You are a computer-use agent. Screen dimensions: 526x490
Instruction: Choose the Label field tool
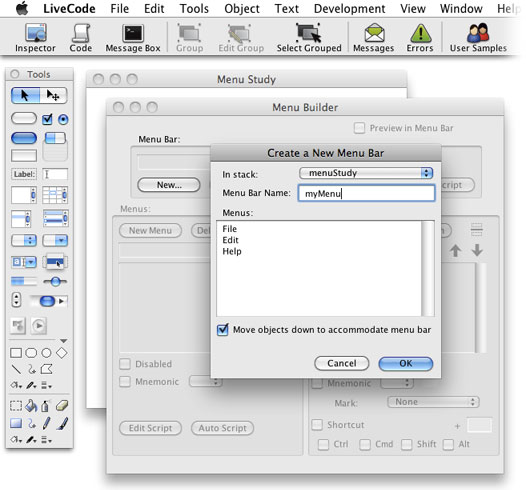coord(24,174)
